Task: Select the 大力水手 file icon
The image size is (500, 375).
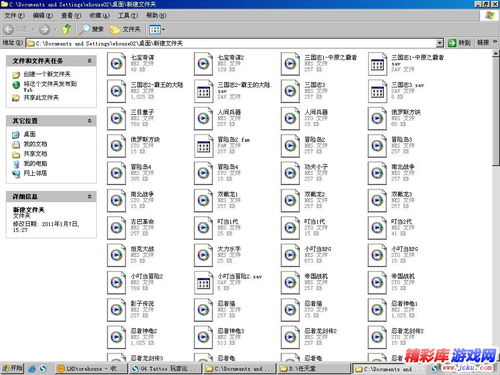Action: tap(203, 255)
